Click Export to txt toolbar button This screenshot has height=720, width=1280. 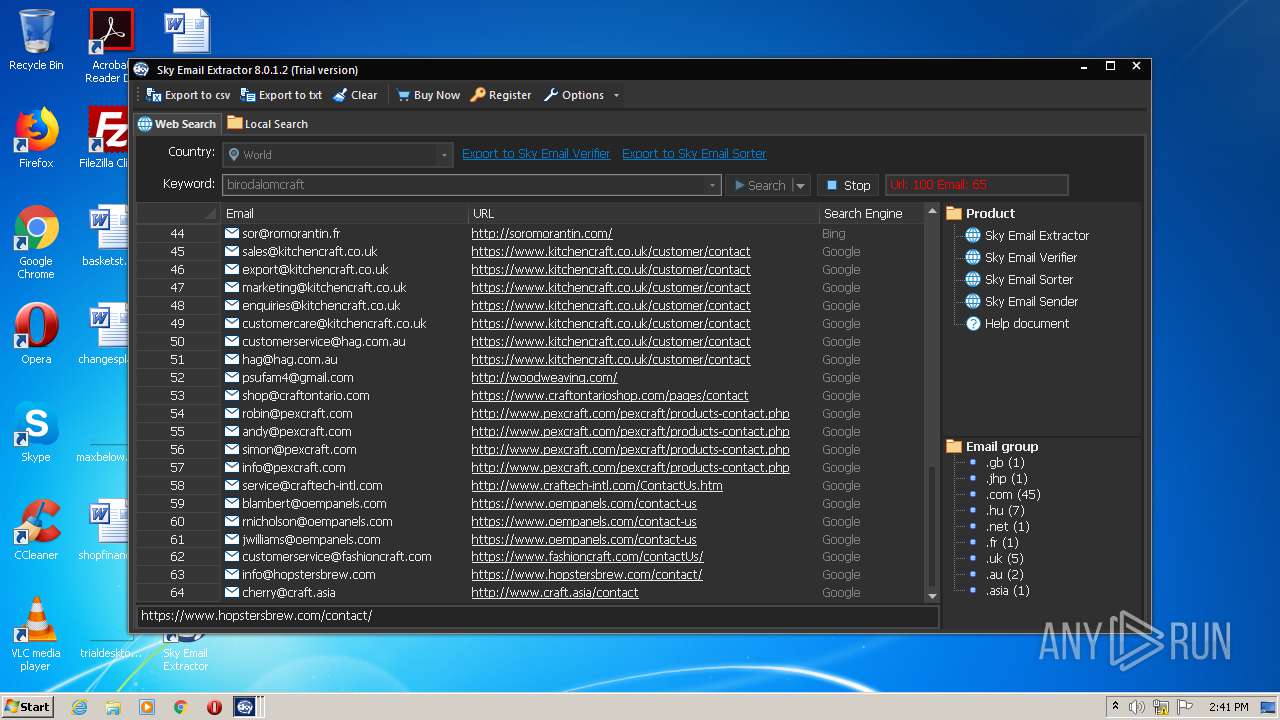click(281, 95)
